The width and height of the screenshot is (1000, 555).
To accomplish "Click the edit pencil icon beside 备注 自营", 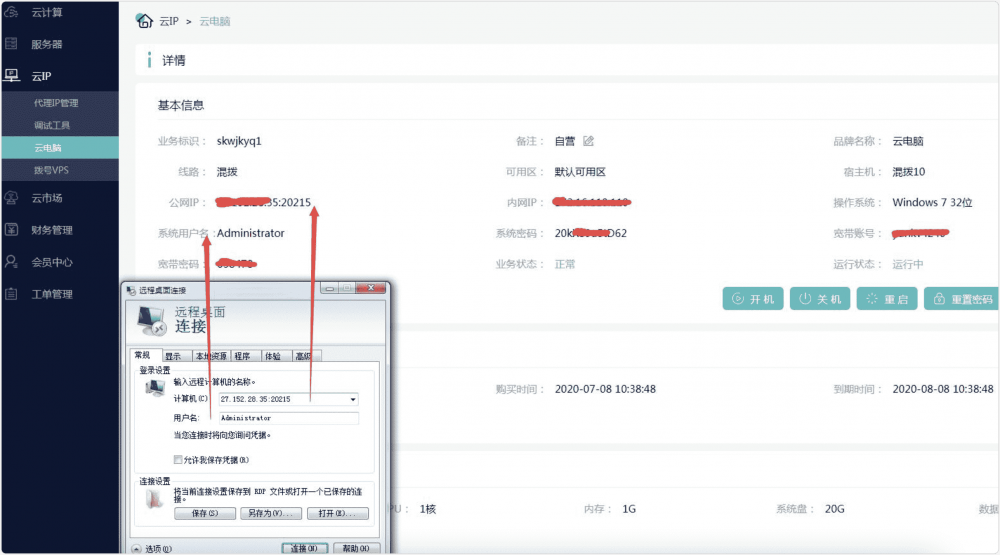I will (x=589, y=141).
